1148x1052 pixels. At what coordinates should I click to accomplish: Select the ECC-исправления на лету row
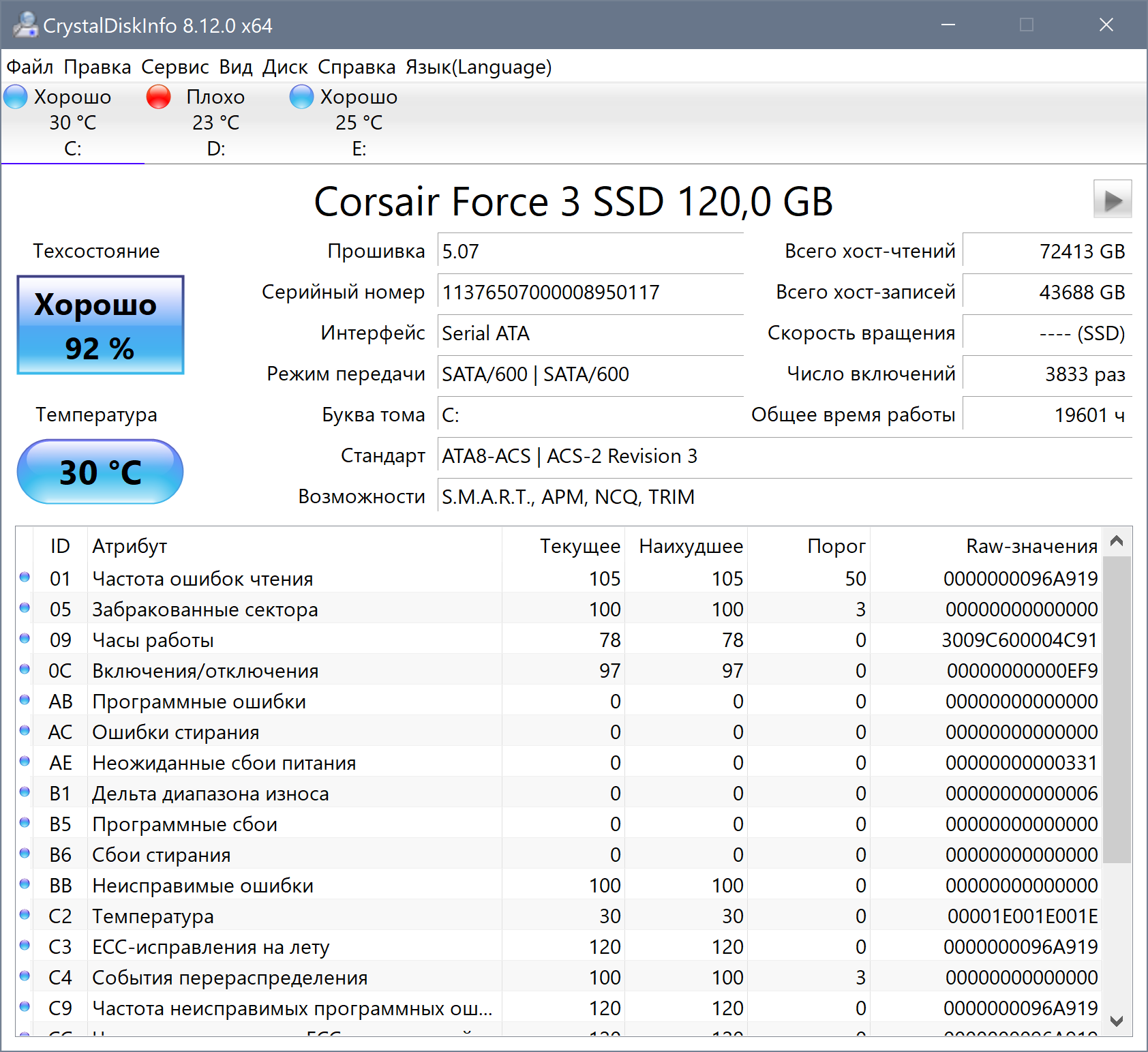point(559,946)
